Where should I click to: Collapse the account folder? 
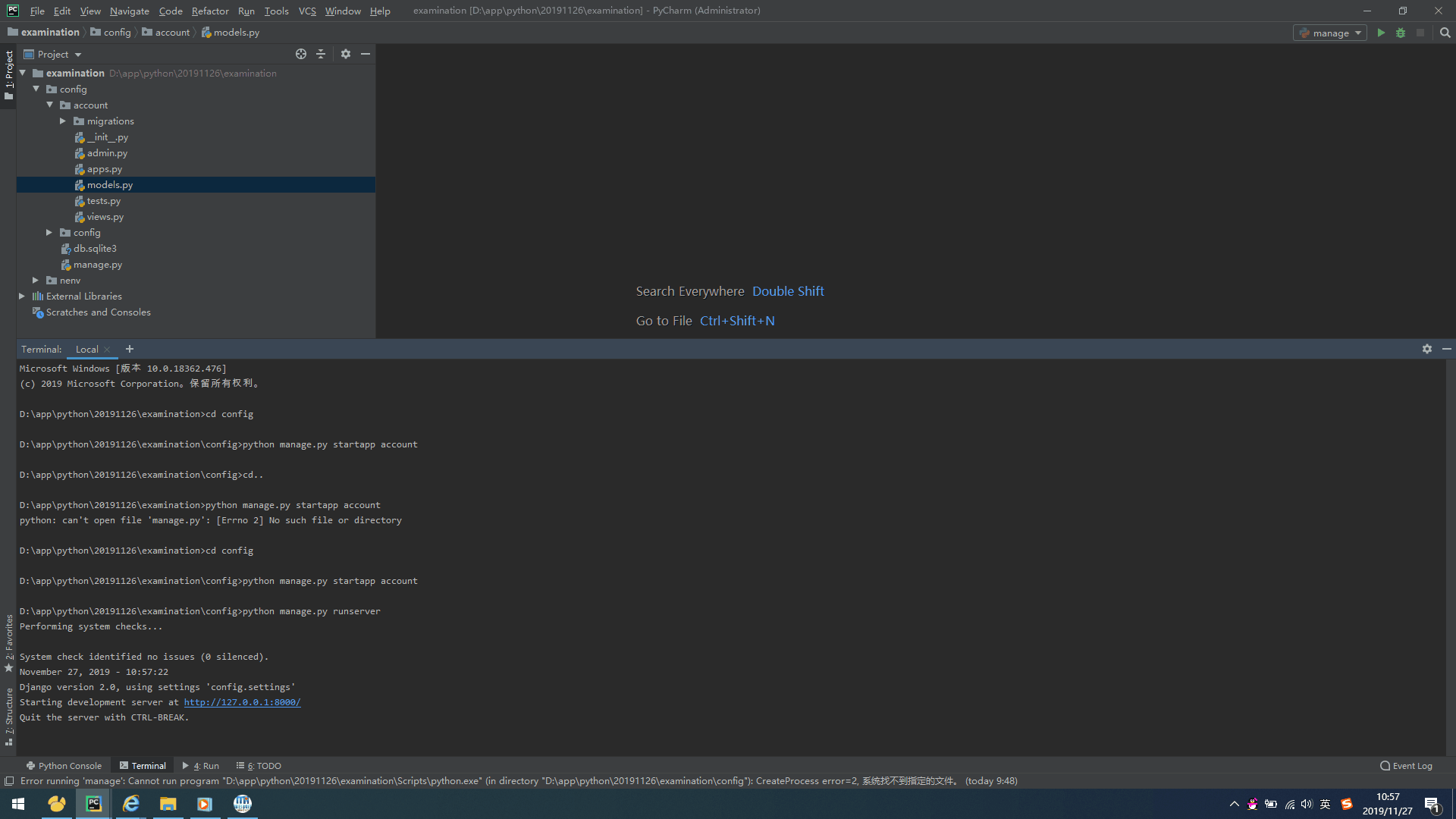click(x=50, y=105)
